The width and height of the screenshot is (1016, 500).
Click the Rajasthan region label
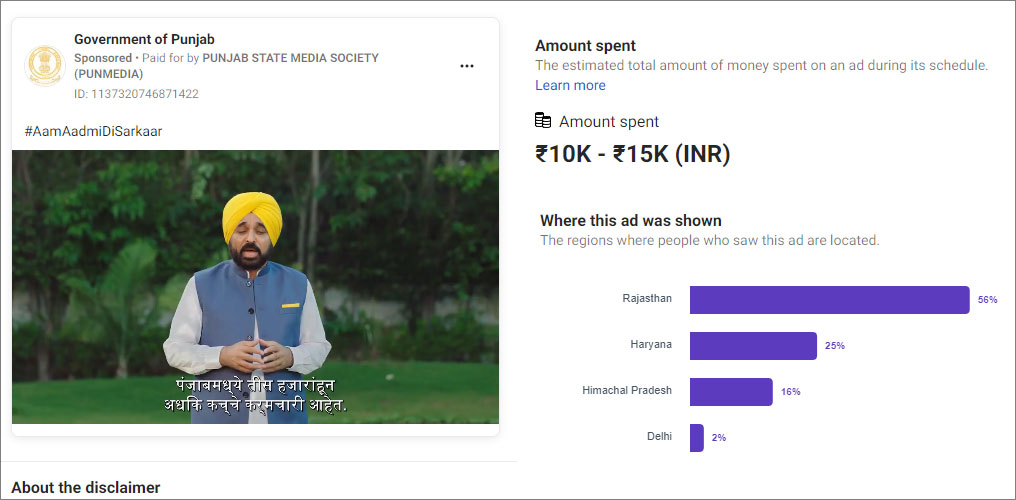[647, 298]
